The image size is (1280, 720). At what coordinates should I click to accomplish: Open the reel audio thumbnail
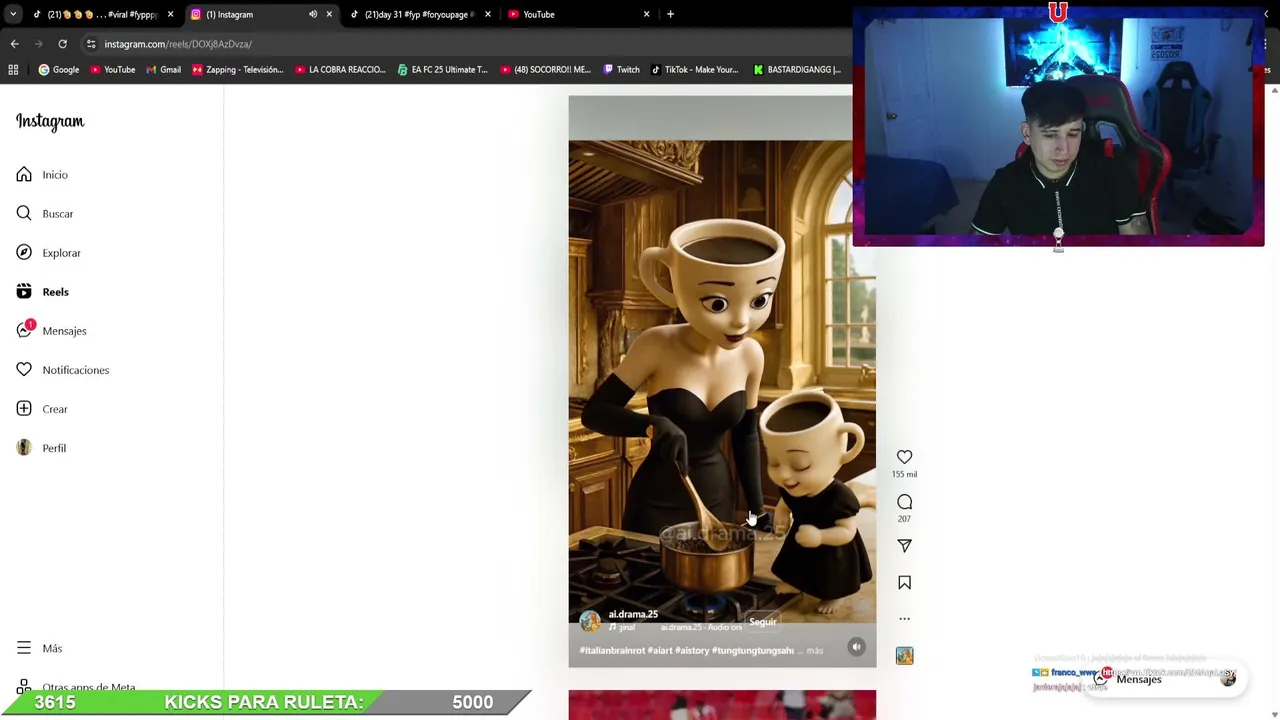[x=904, y=656]
